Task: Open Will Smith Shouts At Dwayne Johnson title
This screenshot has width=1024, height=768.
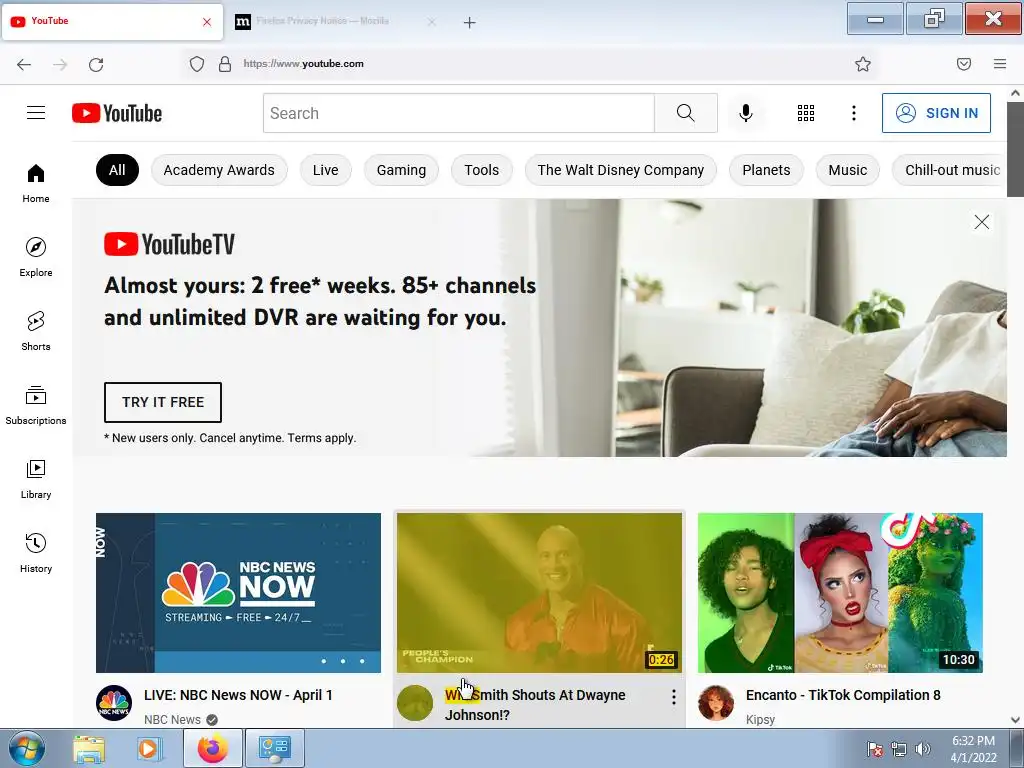Action: (535, 705)
